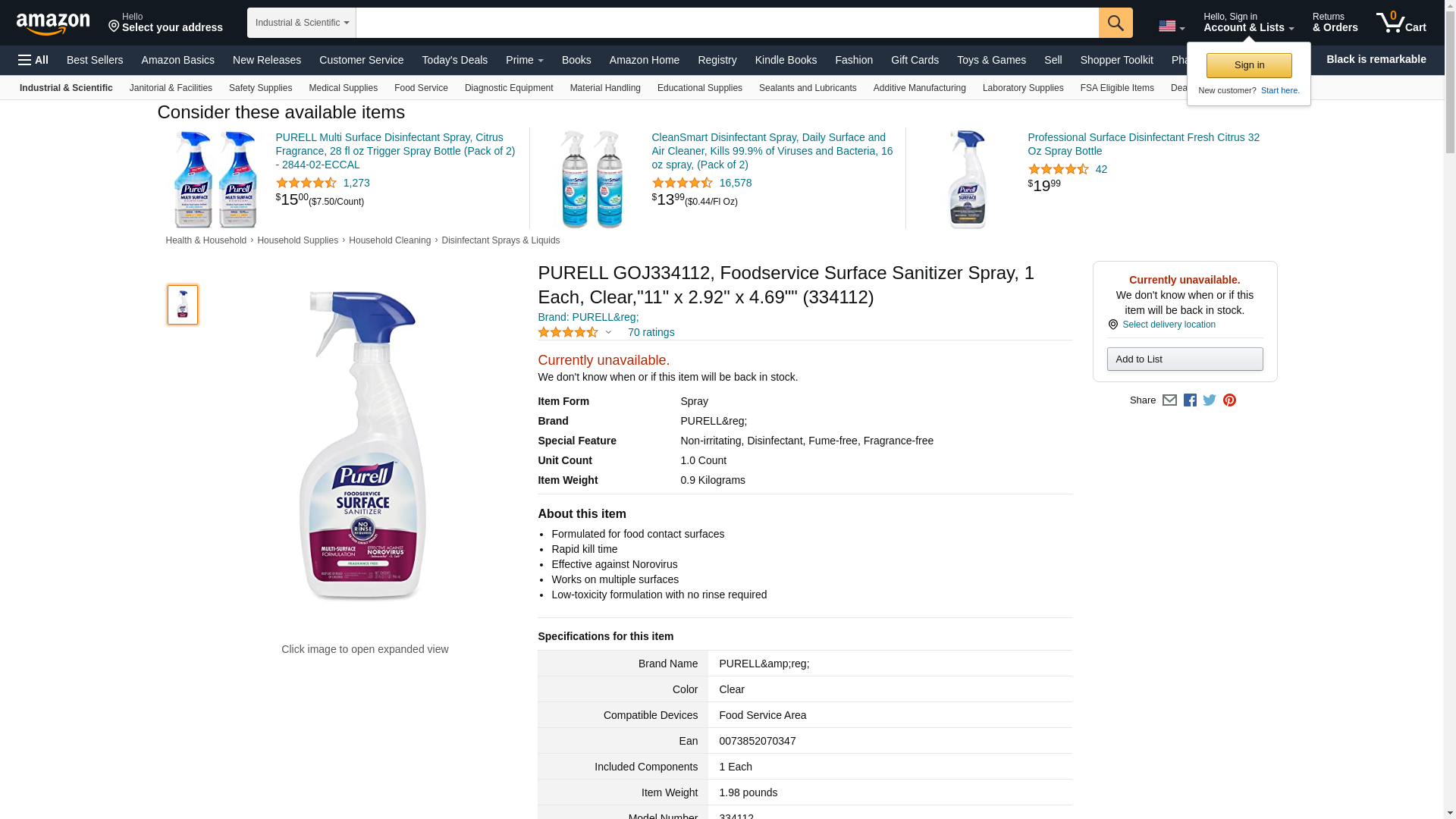The image size is (1456, 819).
Task: Click into the search text field
Action: pos(726,23)
